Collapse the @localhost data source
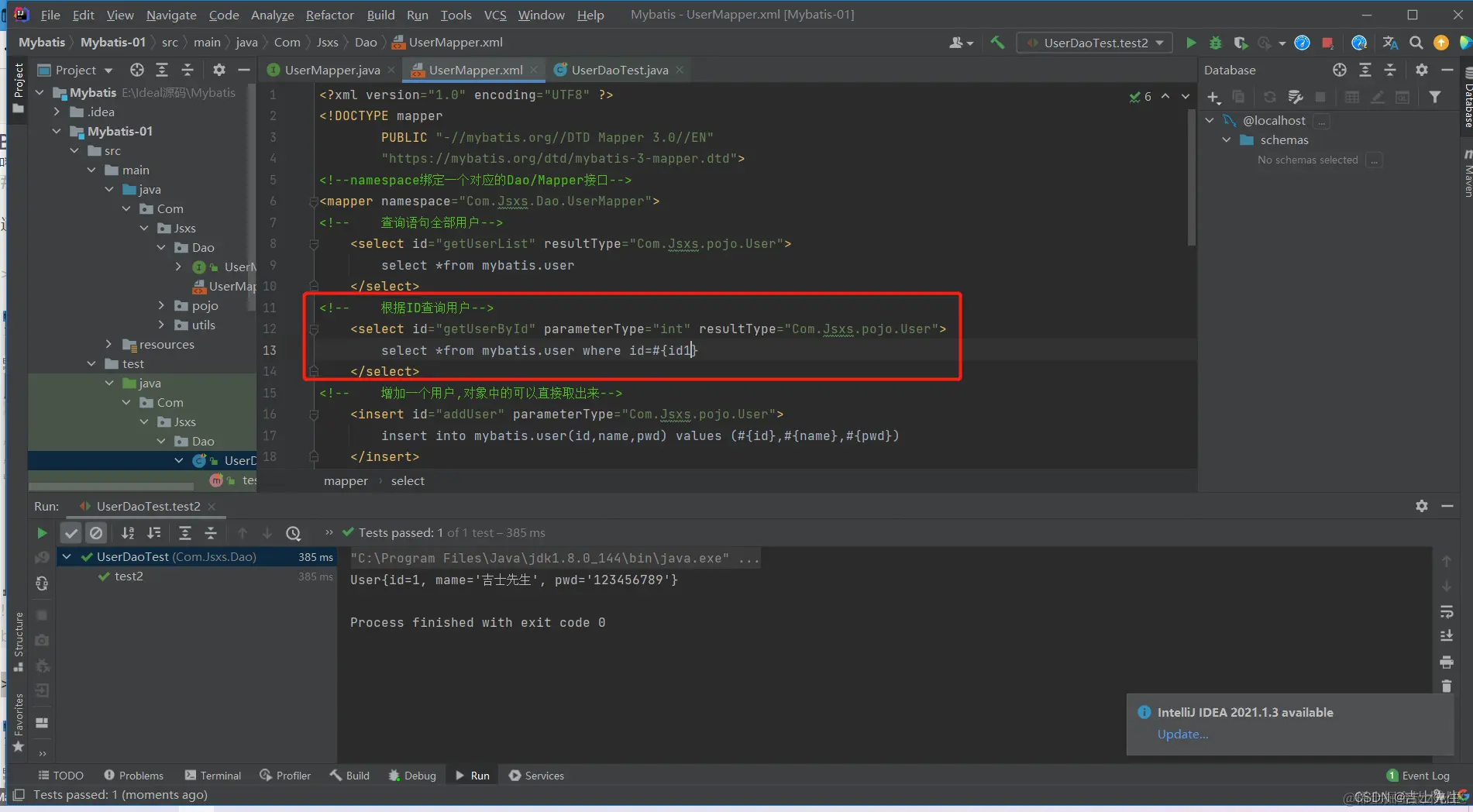The width and height of the screenshot is (1473, 812). pyautogui.click(x=1210, y=120)
